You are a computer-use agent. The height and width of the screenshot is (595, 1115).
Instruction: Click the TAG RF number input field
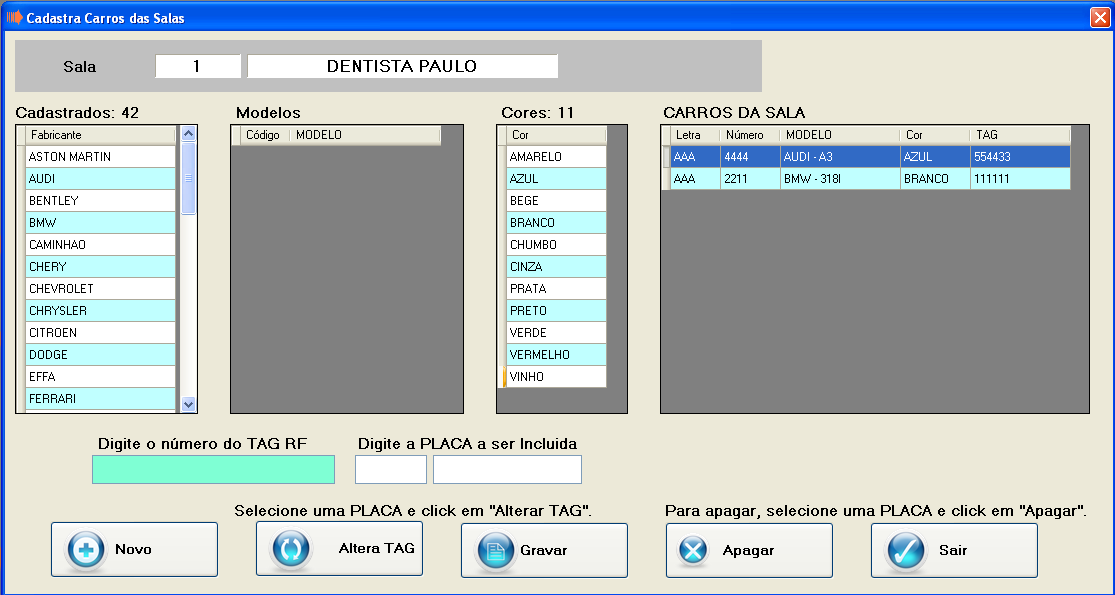click(213, 469)
